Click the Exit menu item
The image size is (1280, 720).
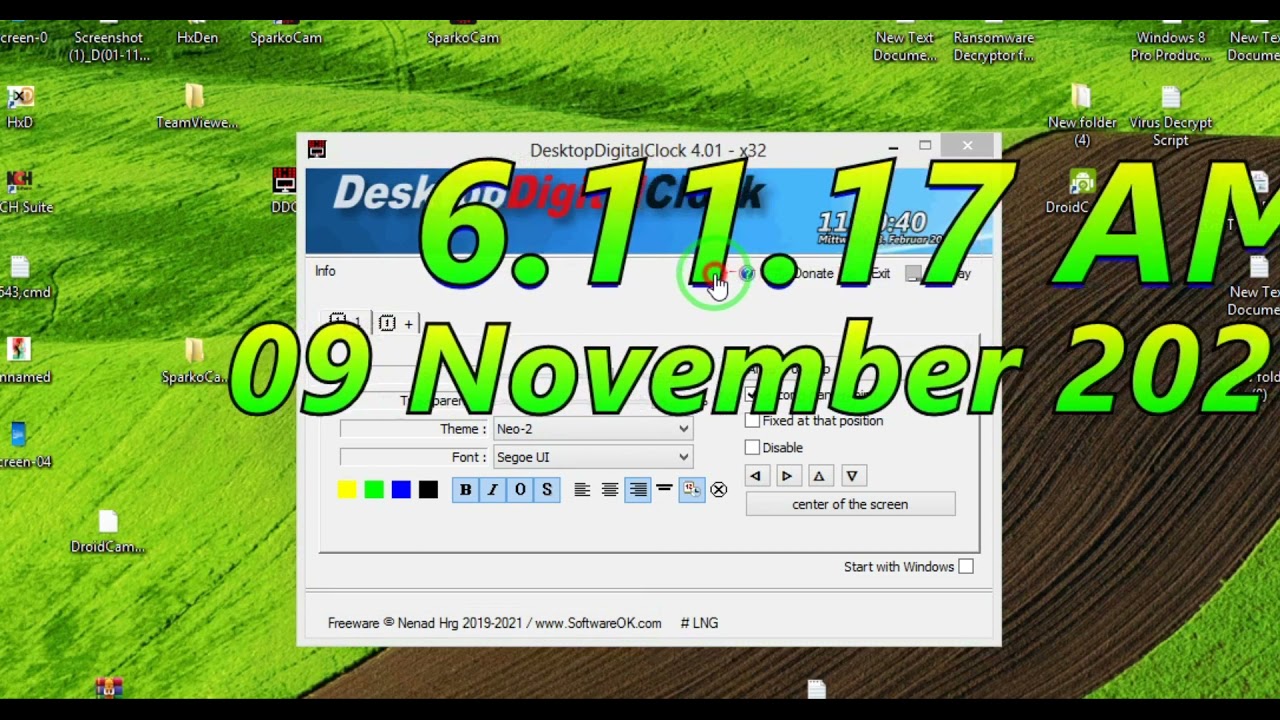click(880, 274)
